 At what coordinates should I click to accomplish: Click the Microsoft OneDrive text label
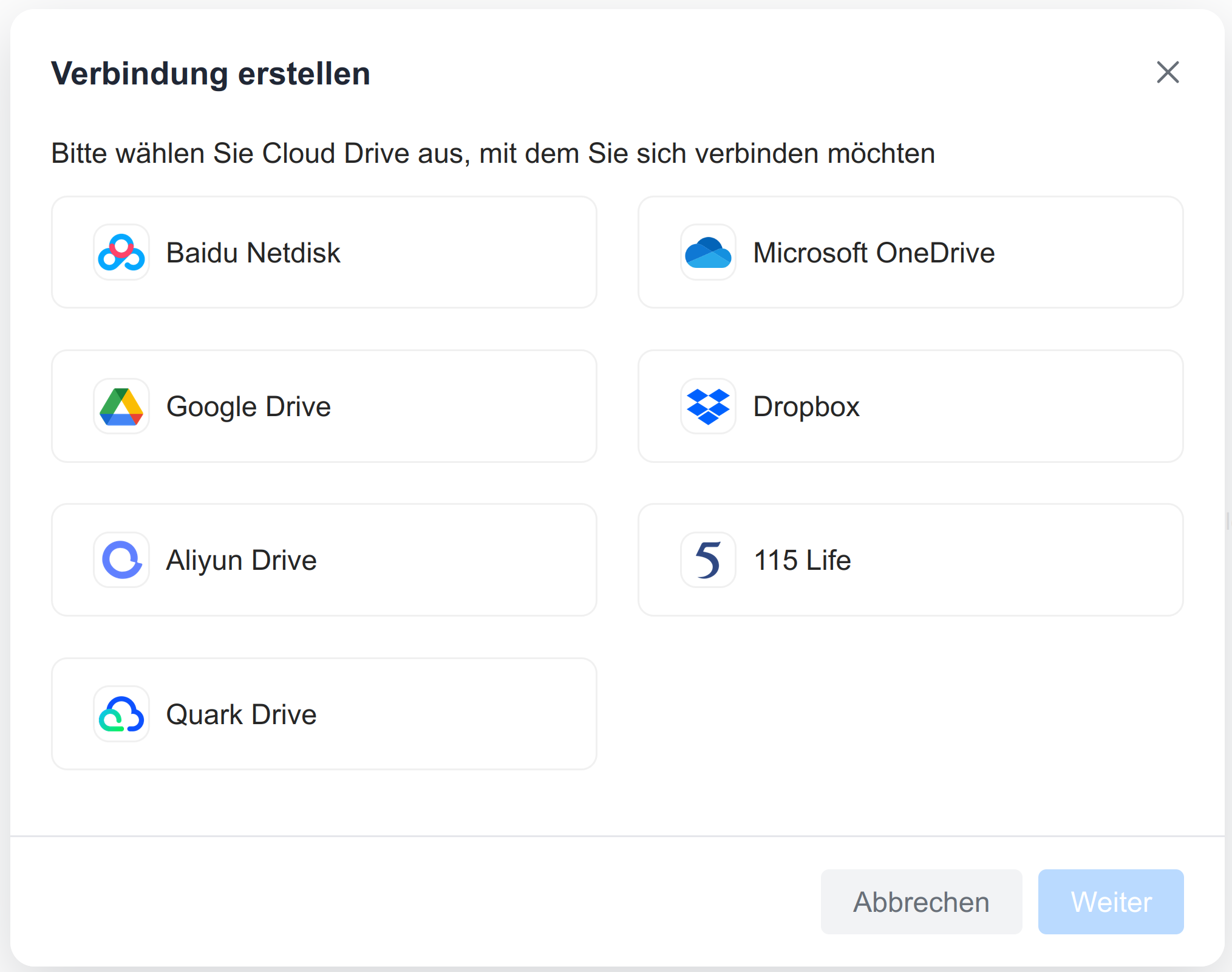coord(873,253)
